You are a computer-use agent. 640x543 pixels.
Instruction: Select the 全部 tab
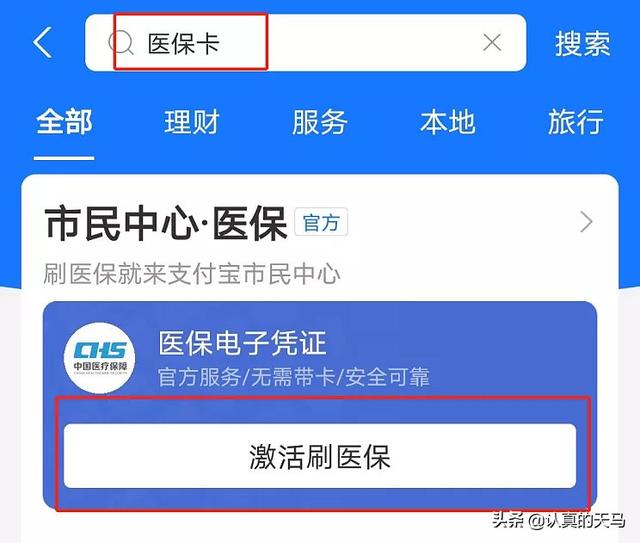point(64,122)
